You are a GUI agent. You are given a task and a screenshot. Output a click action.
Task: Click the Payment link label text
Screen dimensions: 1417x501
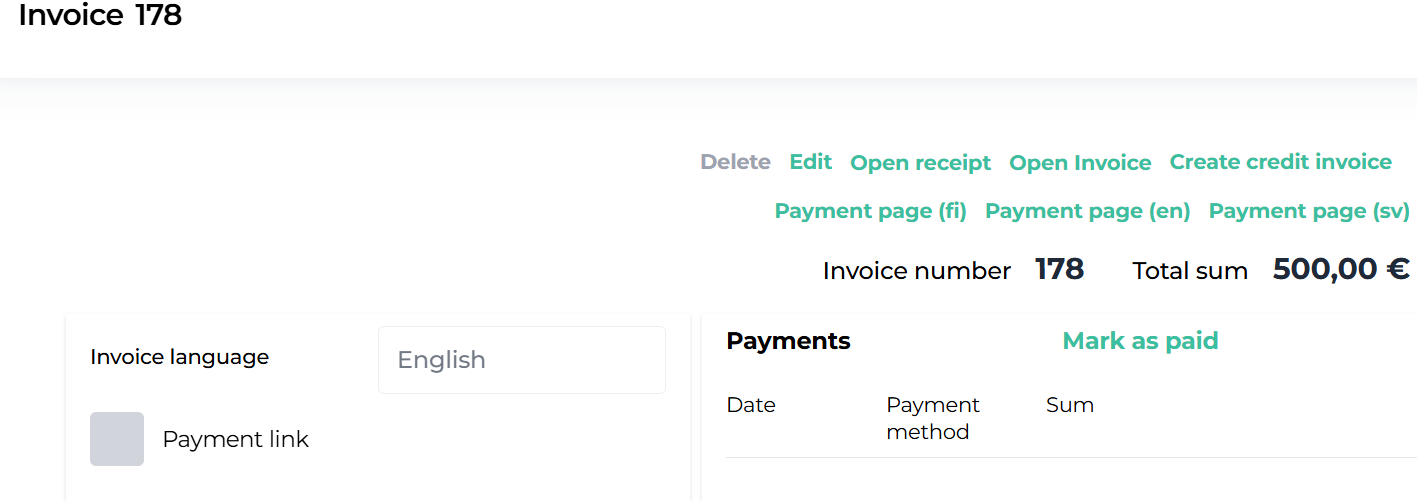[236, 439]
